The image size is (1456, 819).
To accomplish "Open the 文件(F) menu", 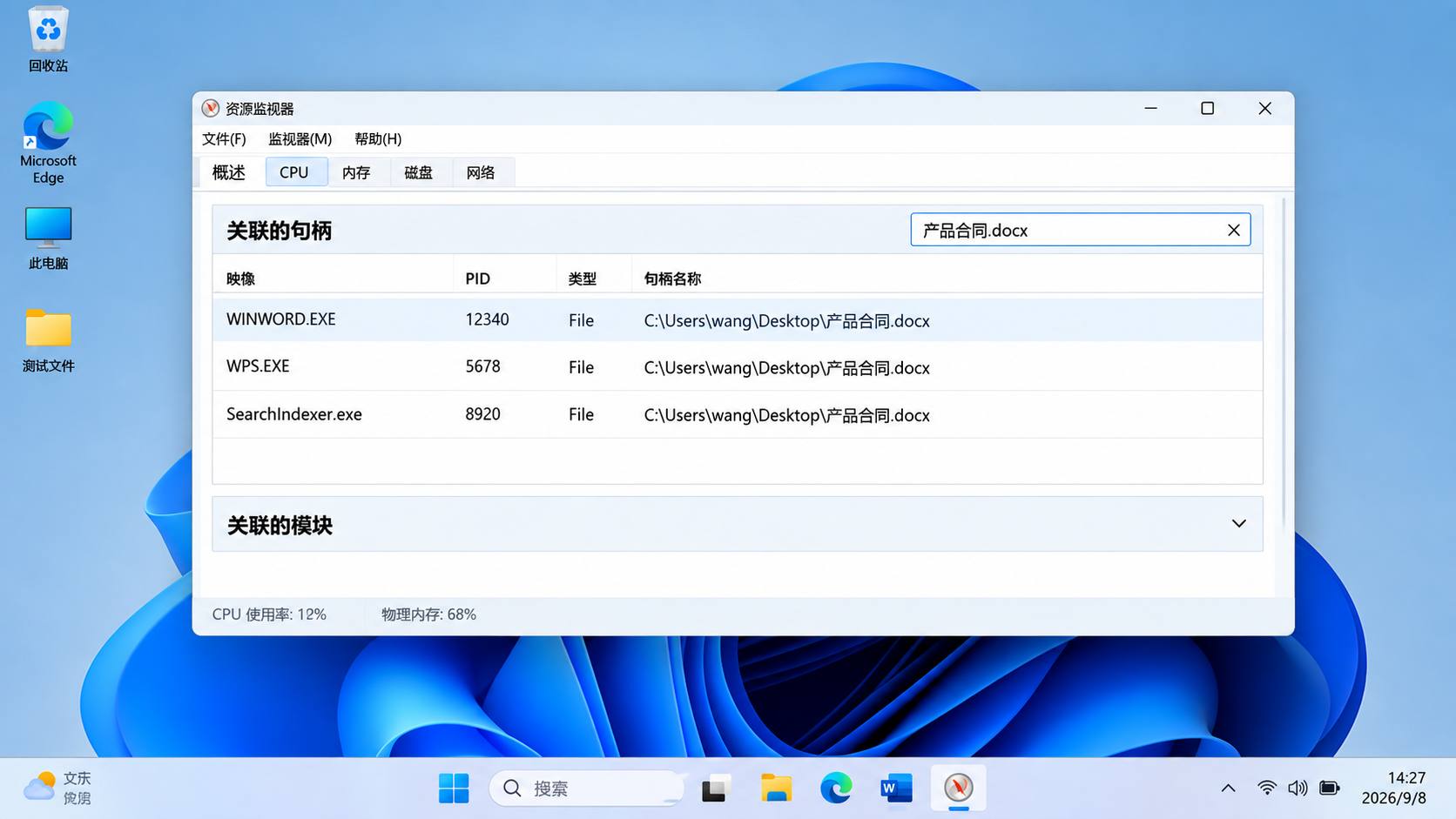I will pos(224,139).
